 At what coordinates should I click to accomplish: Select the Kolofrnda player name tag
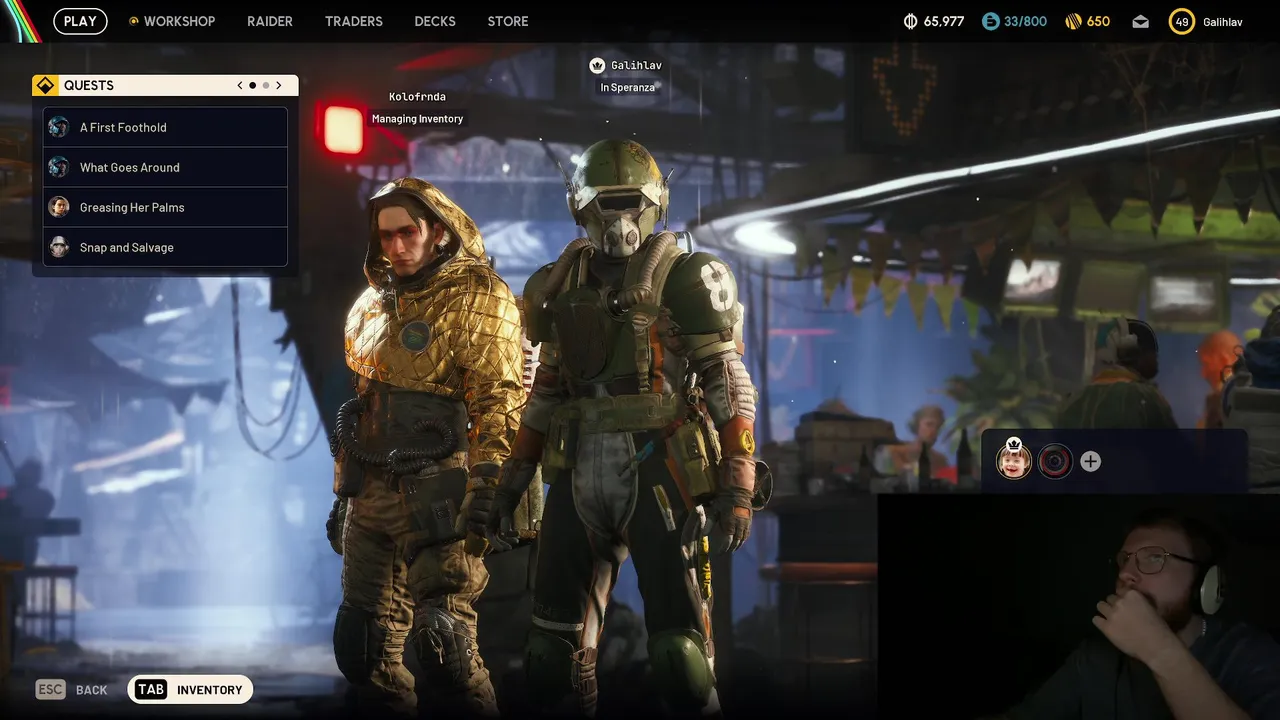417,97
